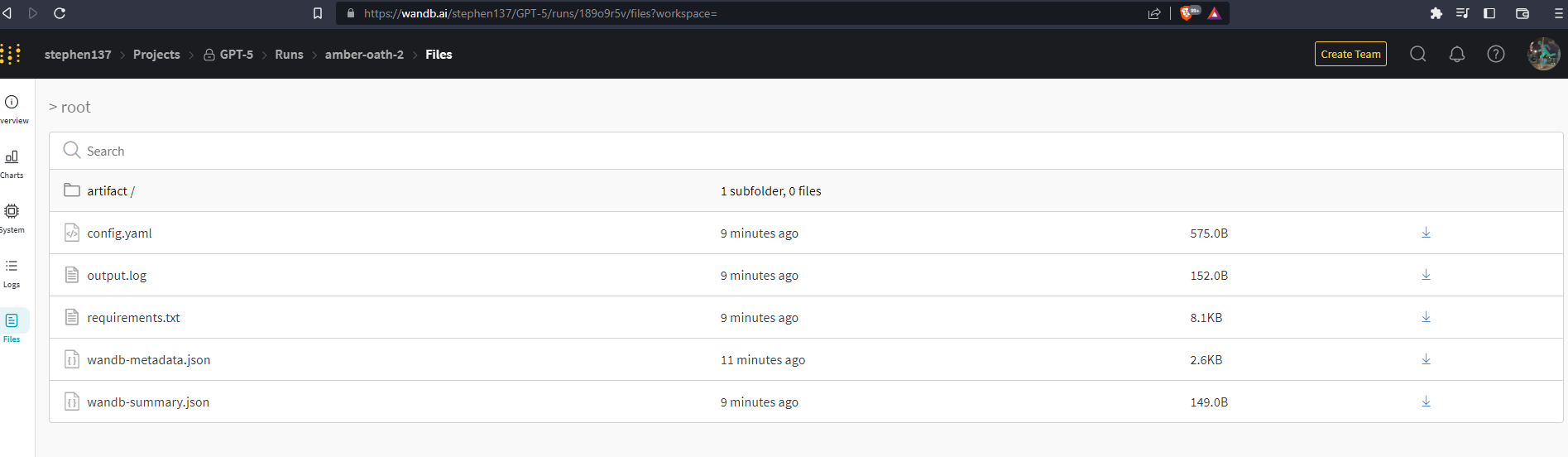Open the Charts sidebar panel

click(x=12, y=164)
